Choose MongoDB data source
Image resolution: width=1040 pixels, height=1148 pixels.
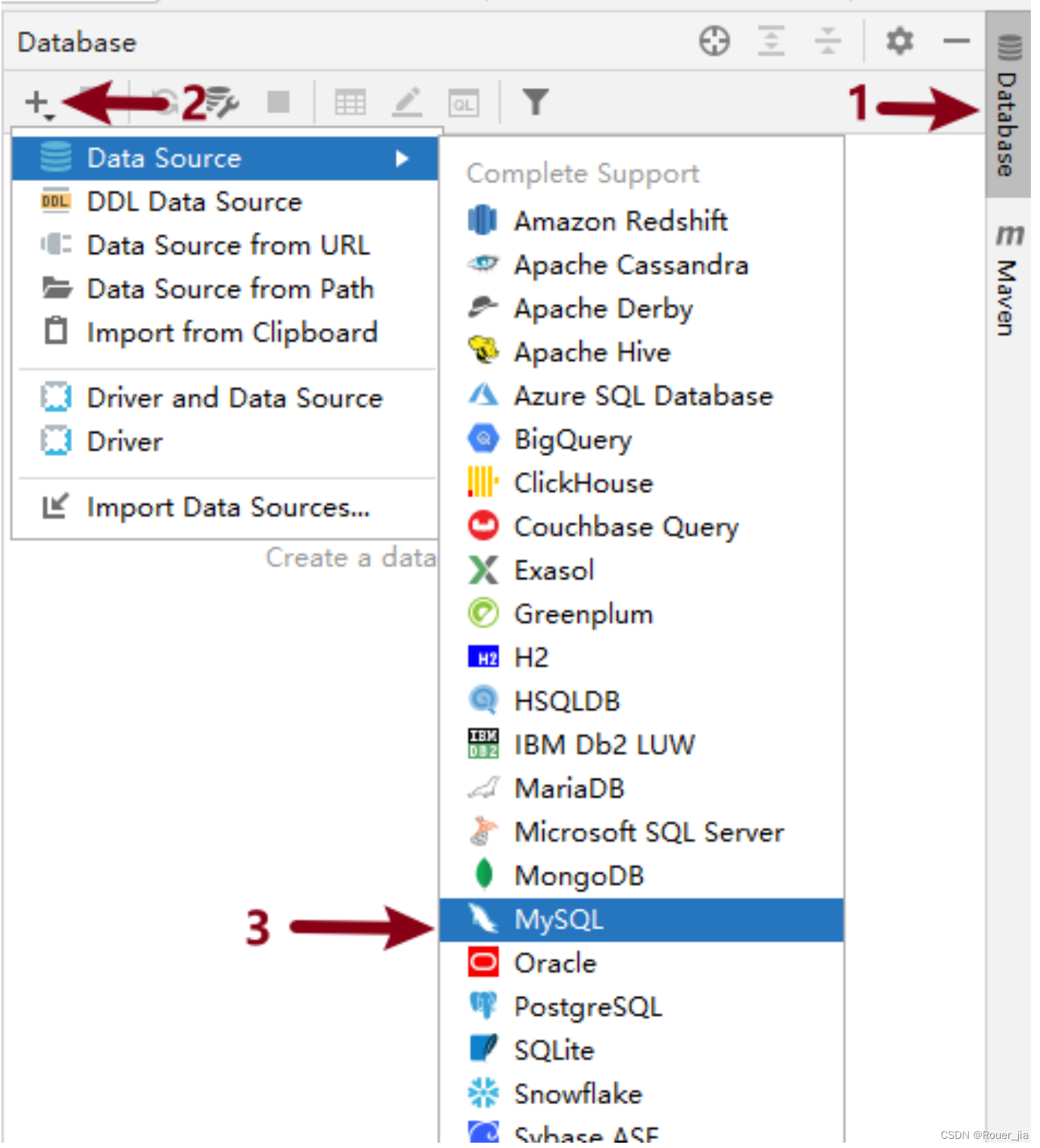tap(641, 875)
